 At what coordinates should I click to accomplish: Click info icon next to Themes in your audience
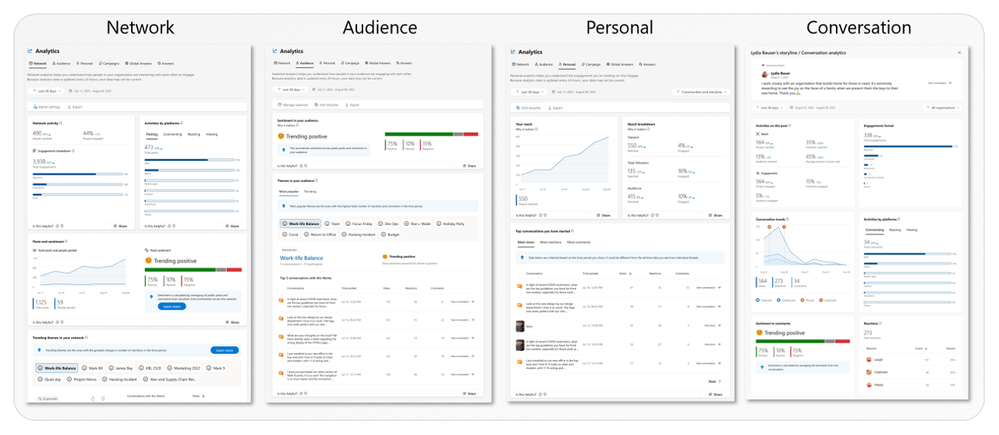(317, 180)
